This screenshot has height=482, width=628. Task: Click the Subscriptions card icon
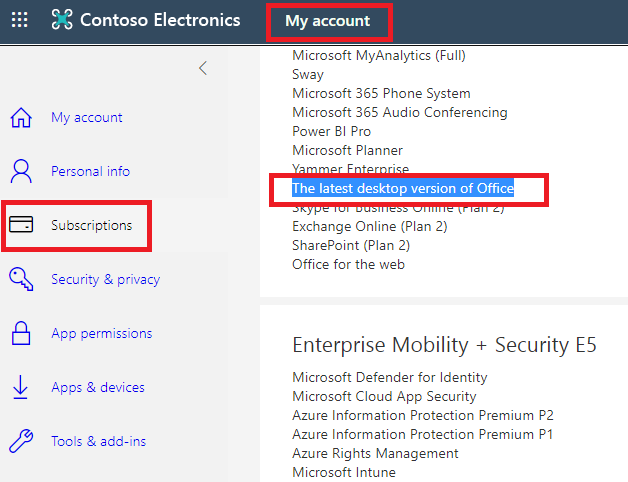coord(21,225)
